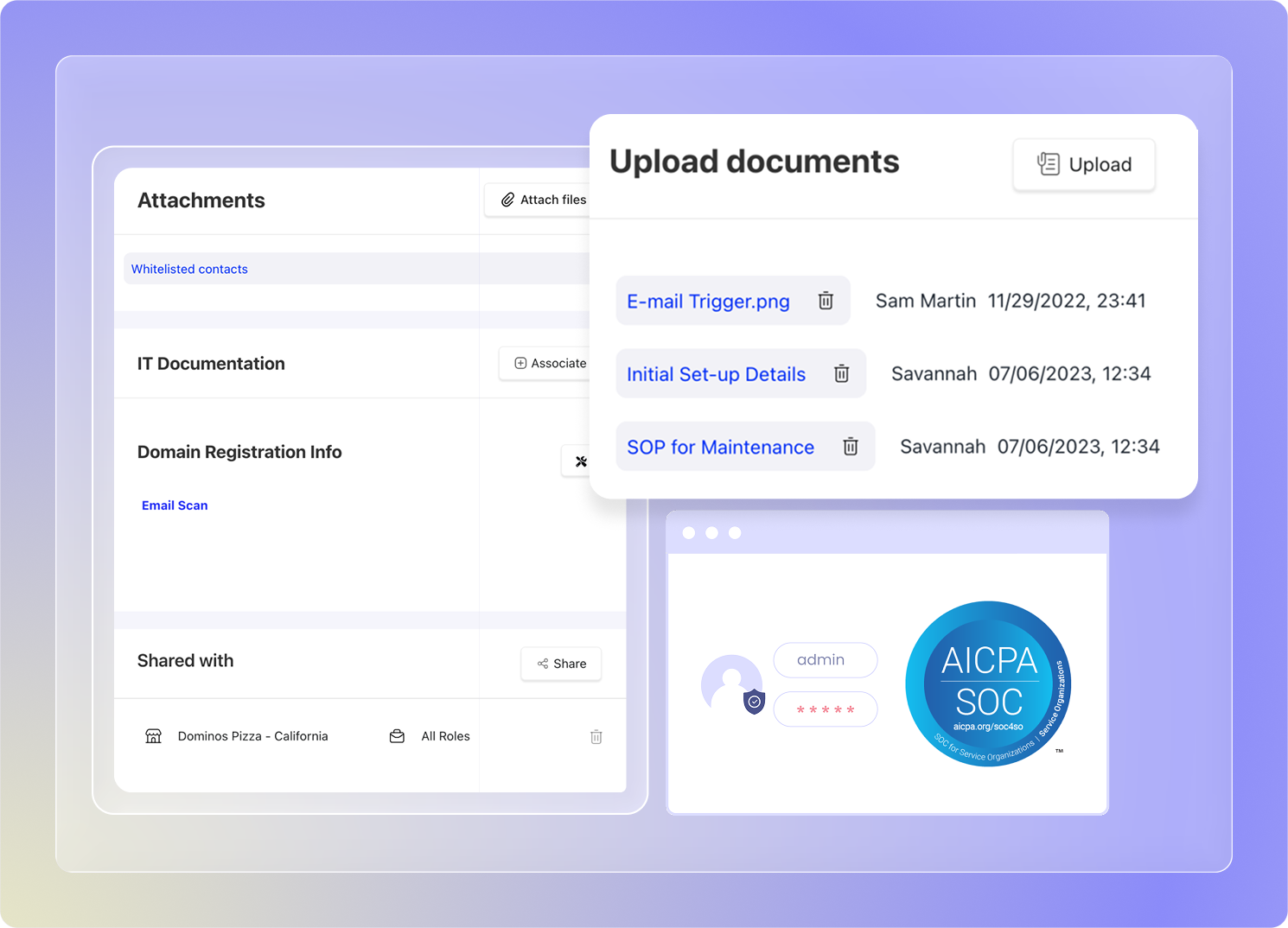
Task: Delete the E-mail Trigger.png document
Action: pos(826,301)
